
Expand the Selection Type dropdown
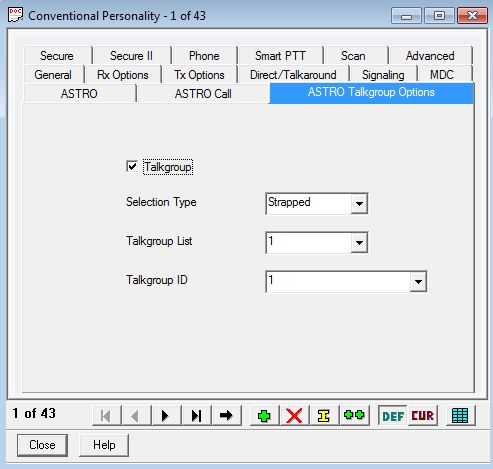click(x=359, y=203)
